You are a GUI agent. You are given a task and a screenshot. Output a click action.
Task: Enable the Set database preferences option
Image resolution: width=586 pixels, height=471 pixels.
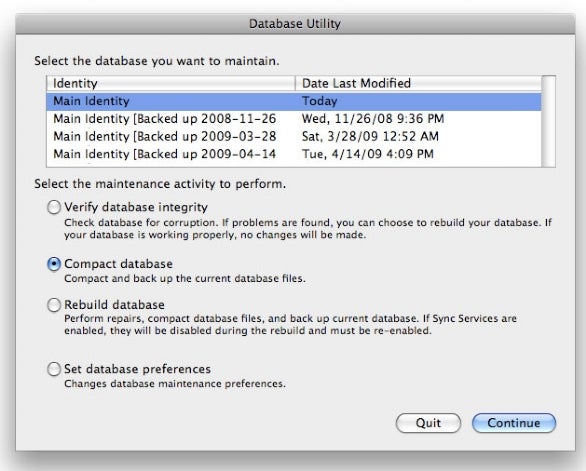54,369
